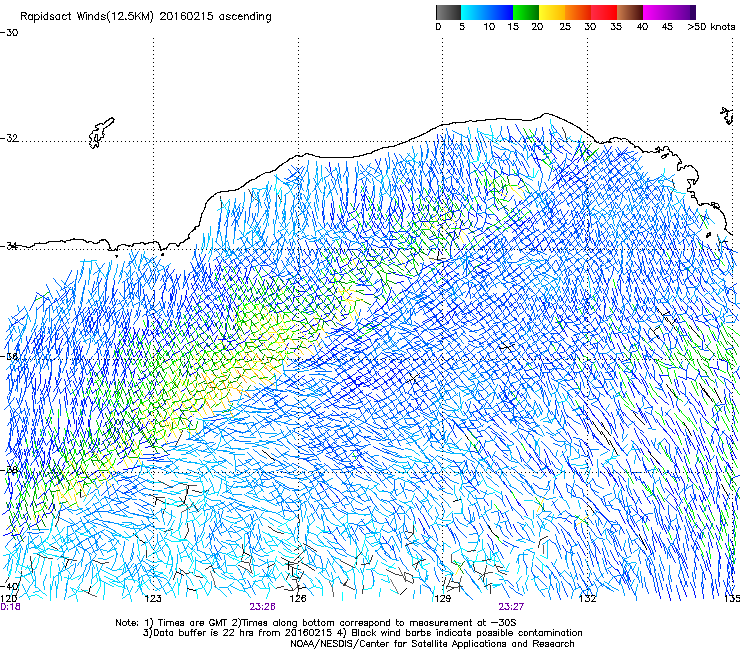Choose the red 30-35 knots legend segment
This screenshot has width=740, height=650.
click(604, 12)
